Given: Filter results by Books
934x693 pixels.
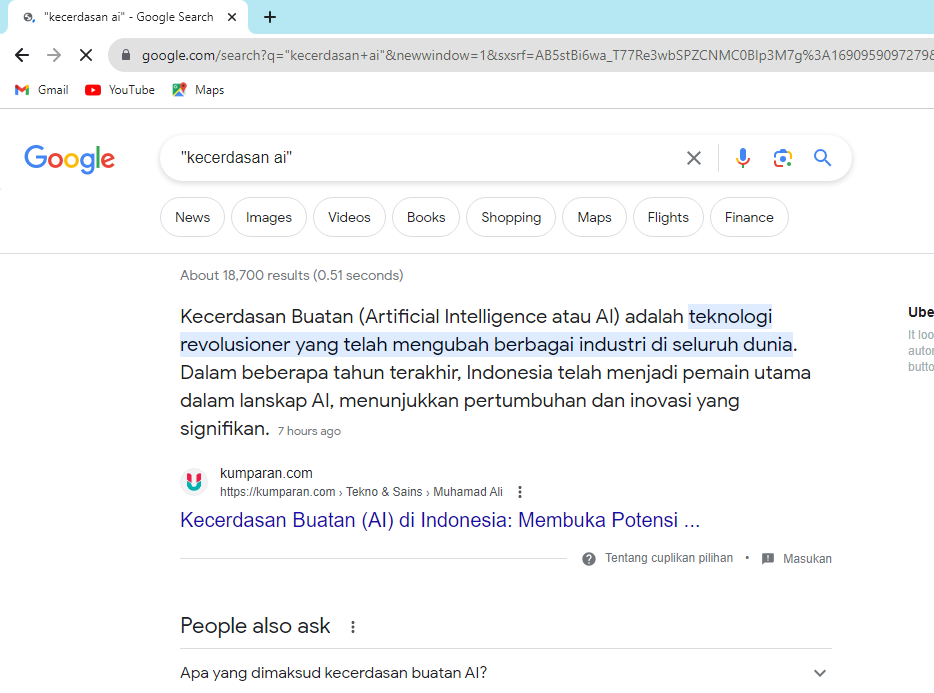Looking at the screenshot, I should [426, 217].
